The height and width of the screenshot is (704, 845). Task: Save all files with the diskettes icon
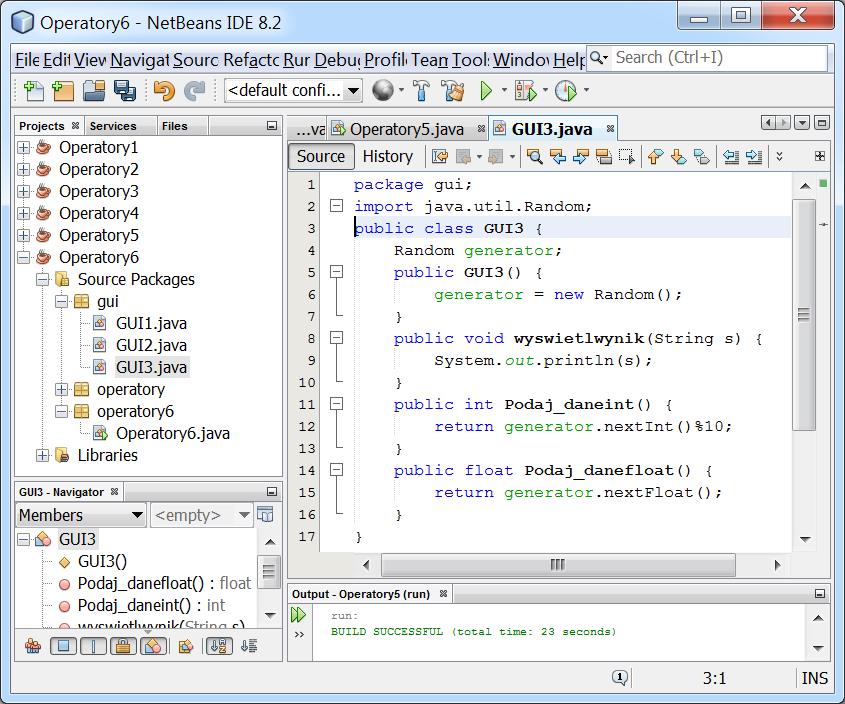124,91
